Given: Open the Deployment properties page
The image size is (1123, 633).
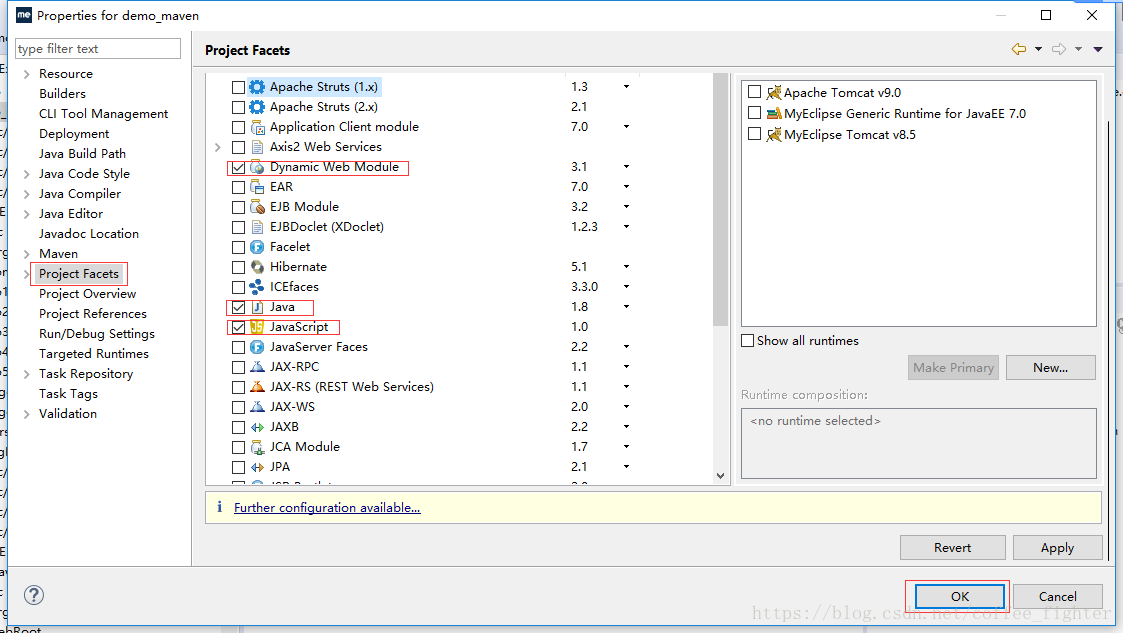Looking at the screenshot, I should pyautogui.click(x=74, y=134).
